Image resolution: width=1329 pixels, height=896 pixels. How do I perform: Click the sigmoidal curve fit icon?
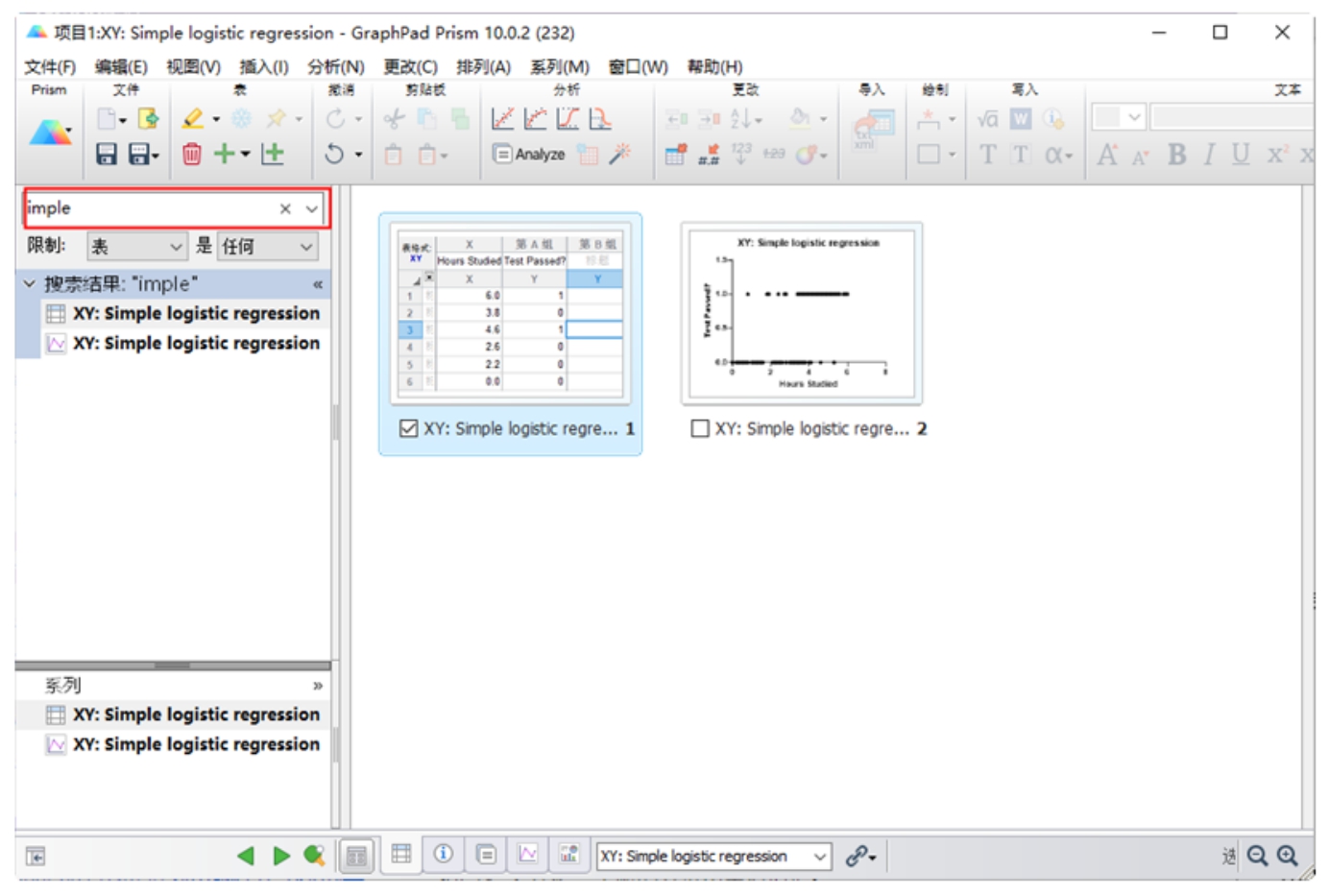[568, 118]
